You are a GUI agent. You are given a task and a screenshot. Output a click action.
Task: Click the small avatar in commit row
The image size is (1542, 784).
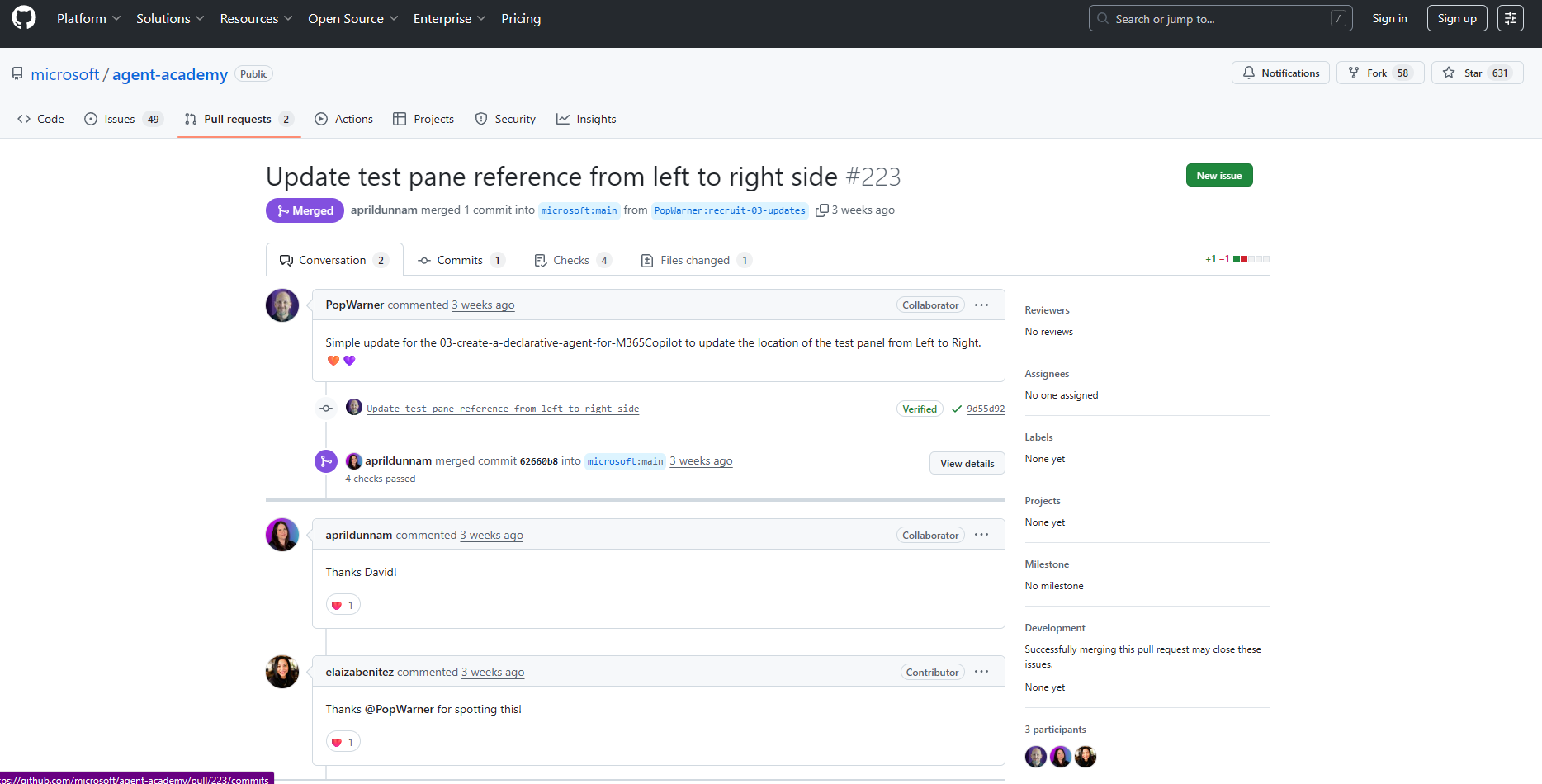[x=353, y=407]
